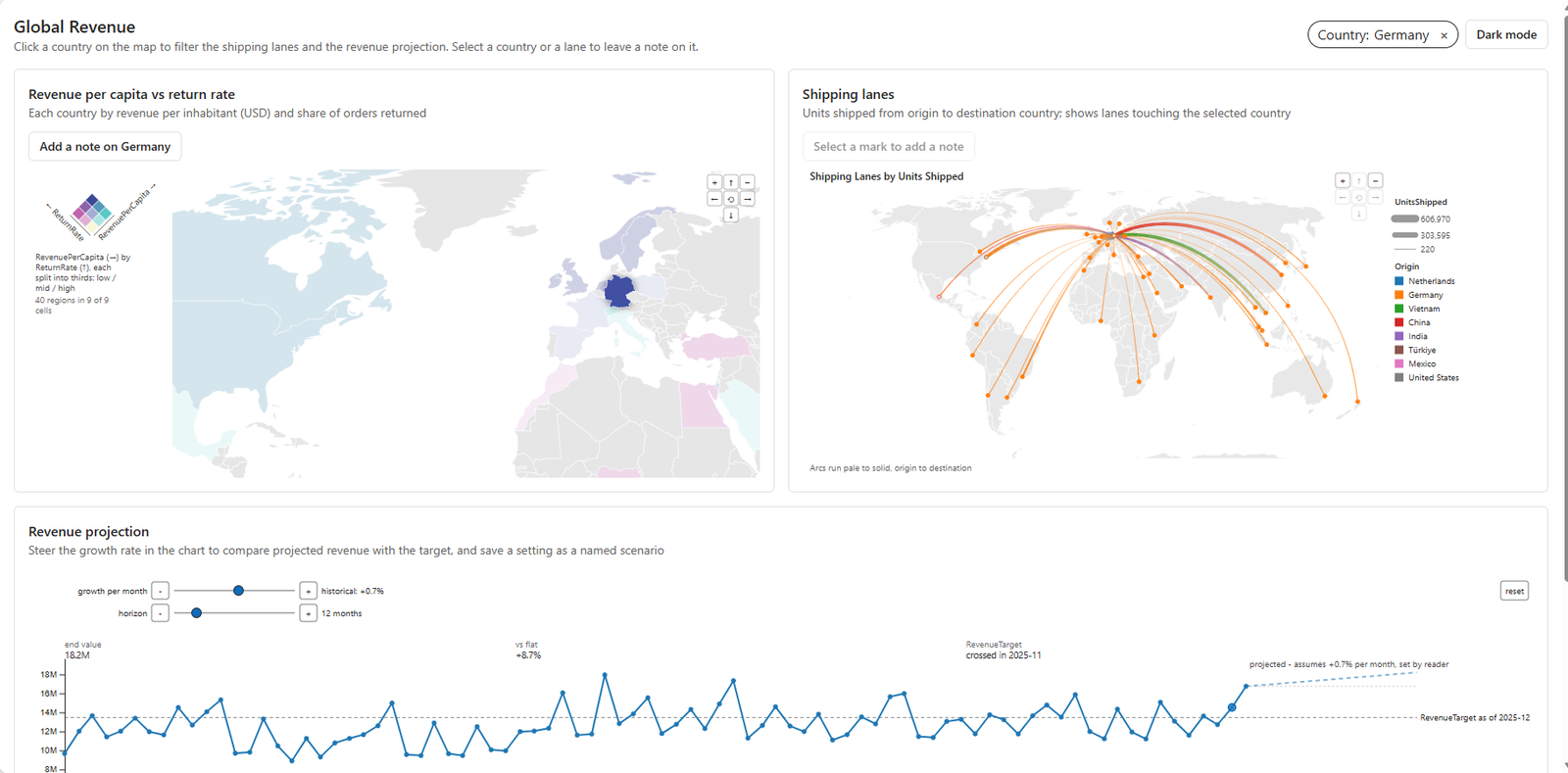Viewport: 1568px width, 773px height.
Task: Pan the revenue per capita map down
Action: coord(731,216)
